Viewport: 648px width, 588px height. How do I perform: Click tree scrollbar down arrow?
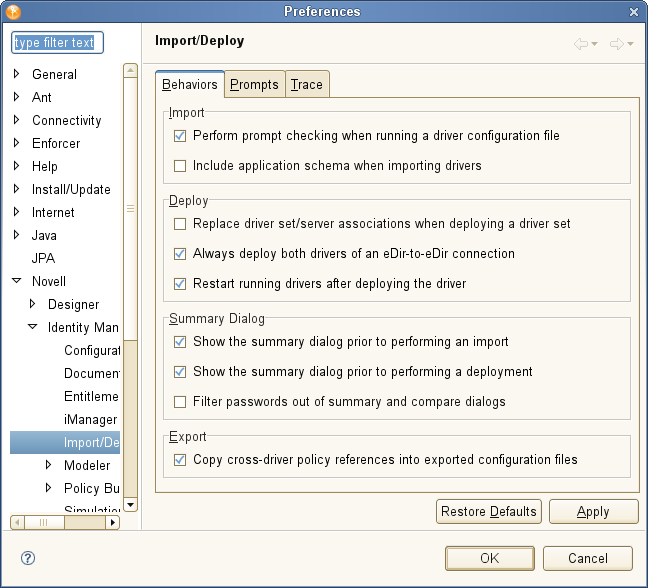click(x=130, y=505)
